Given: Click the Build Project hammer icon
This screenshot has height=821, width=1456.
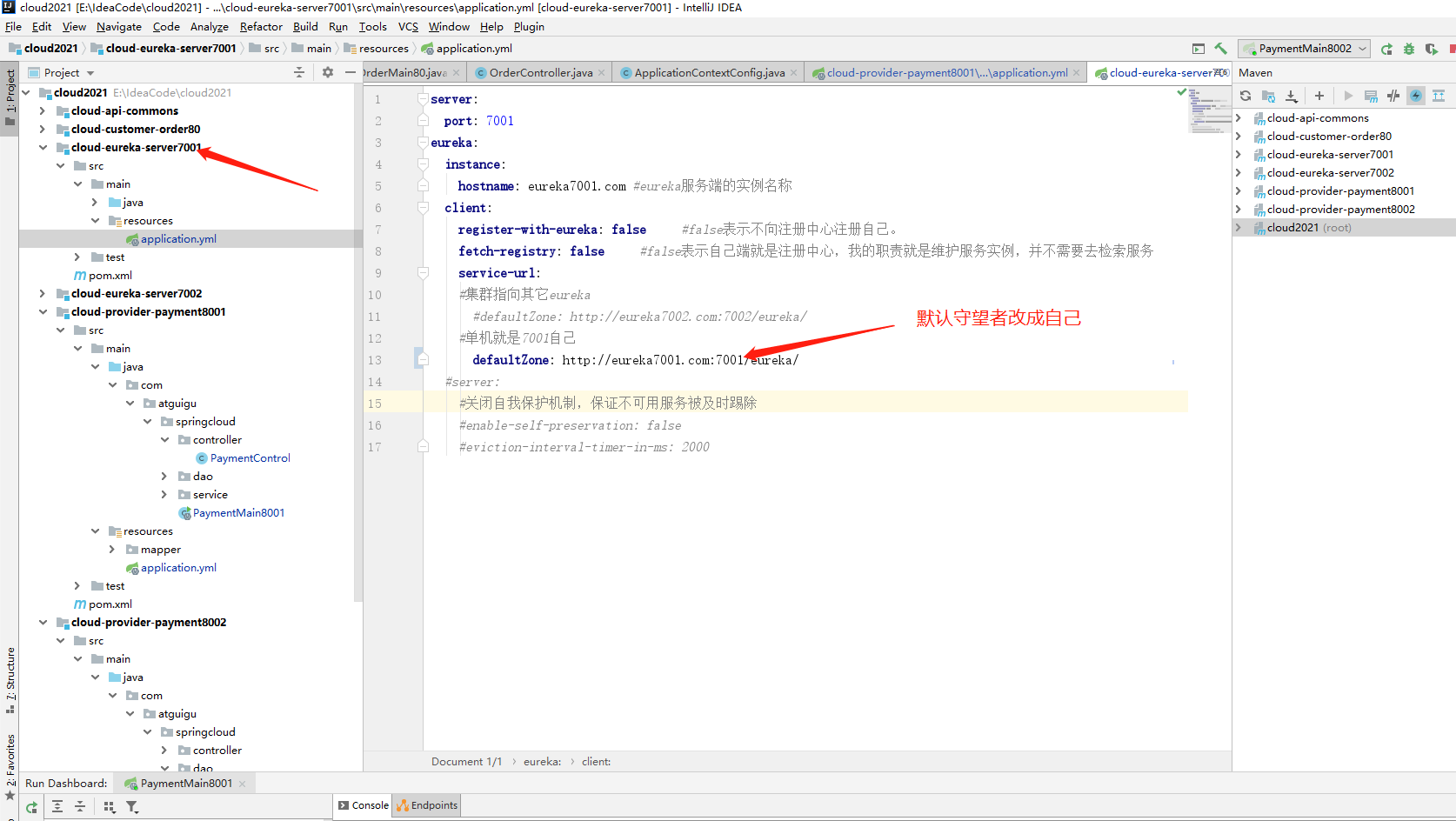Looking at the screenshot, I should [x=1221, y=49].
